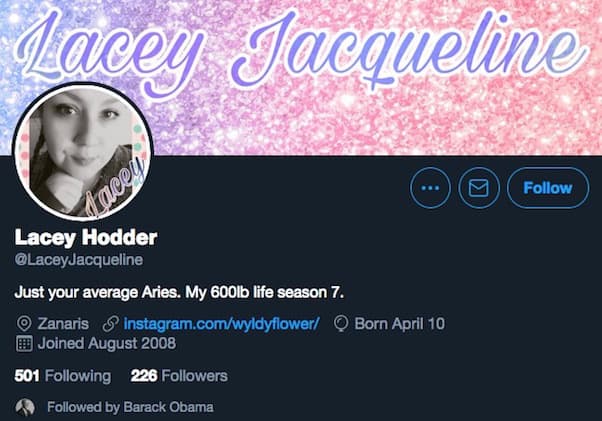Click the Zanaris location text
Viewport: 602px width, 421px height.
pyautogui.click(x=63, y=324)
